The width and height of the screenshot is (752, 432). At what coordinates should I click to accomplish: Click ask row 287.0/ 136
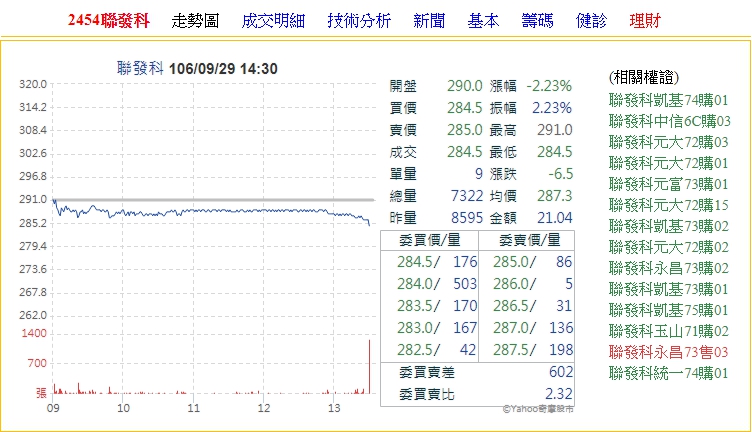coord(532,328)
